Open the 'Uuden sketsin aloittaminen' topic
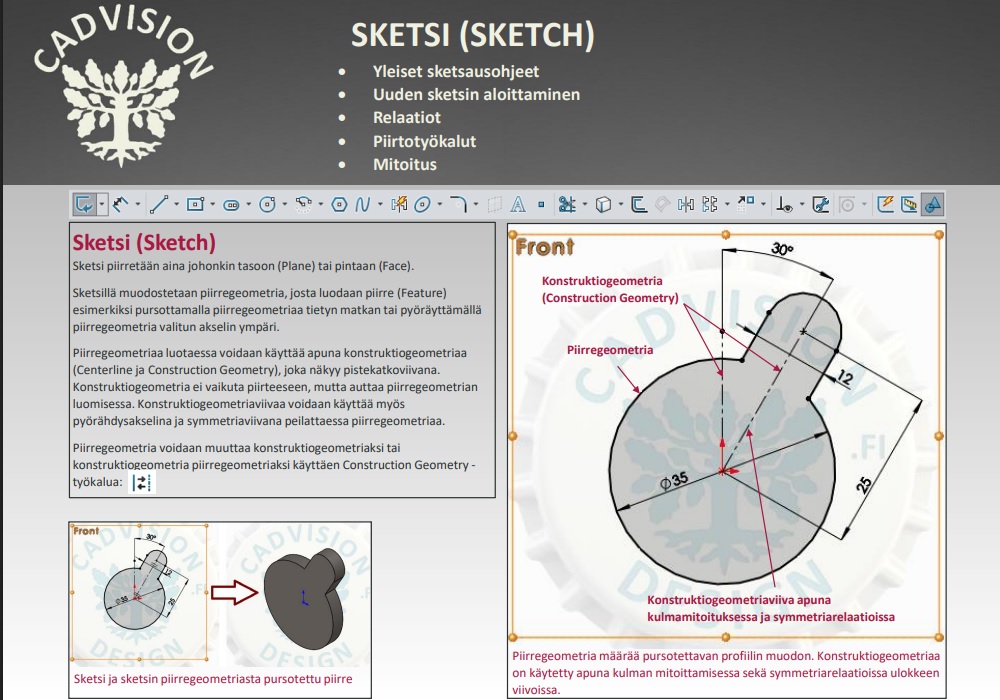The height and width of the screenshot is (700, 1000). pos(476,94)
